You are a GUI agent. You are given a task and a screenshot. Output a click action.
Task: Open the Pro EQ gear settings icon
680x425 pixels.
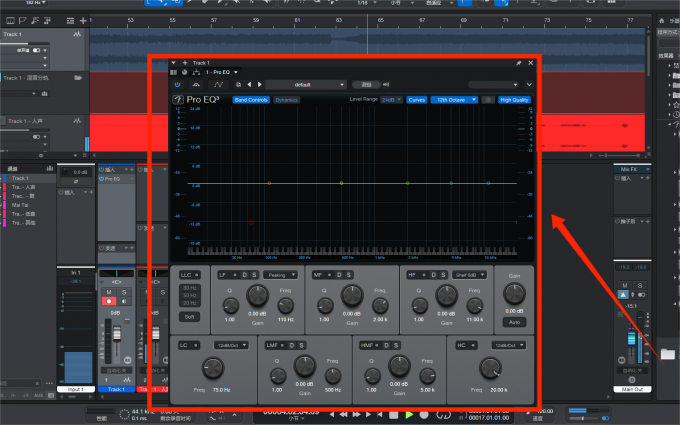click(488, 100)
